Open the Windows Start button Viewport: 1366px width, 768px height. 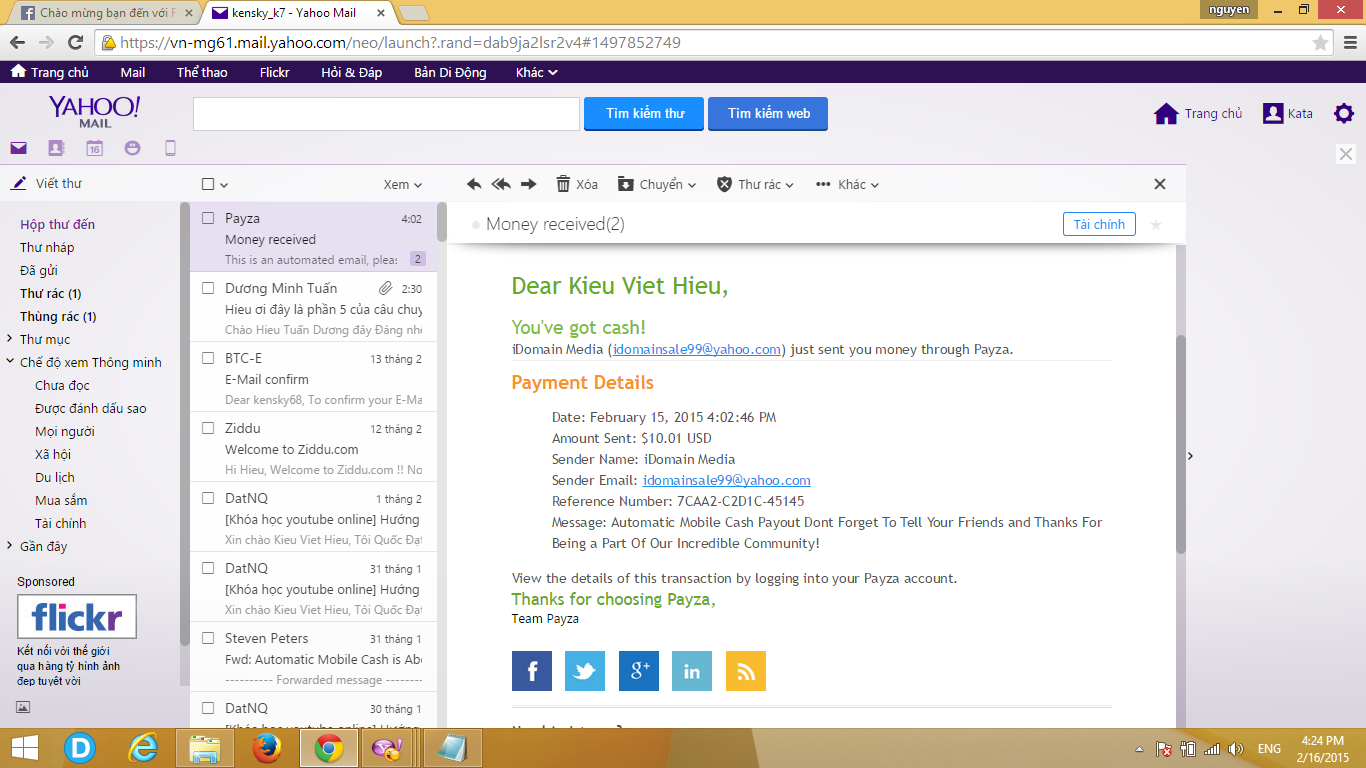24,748
